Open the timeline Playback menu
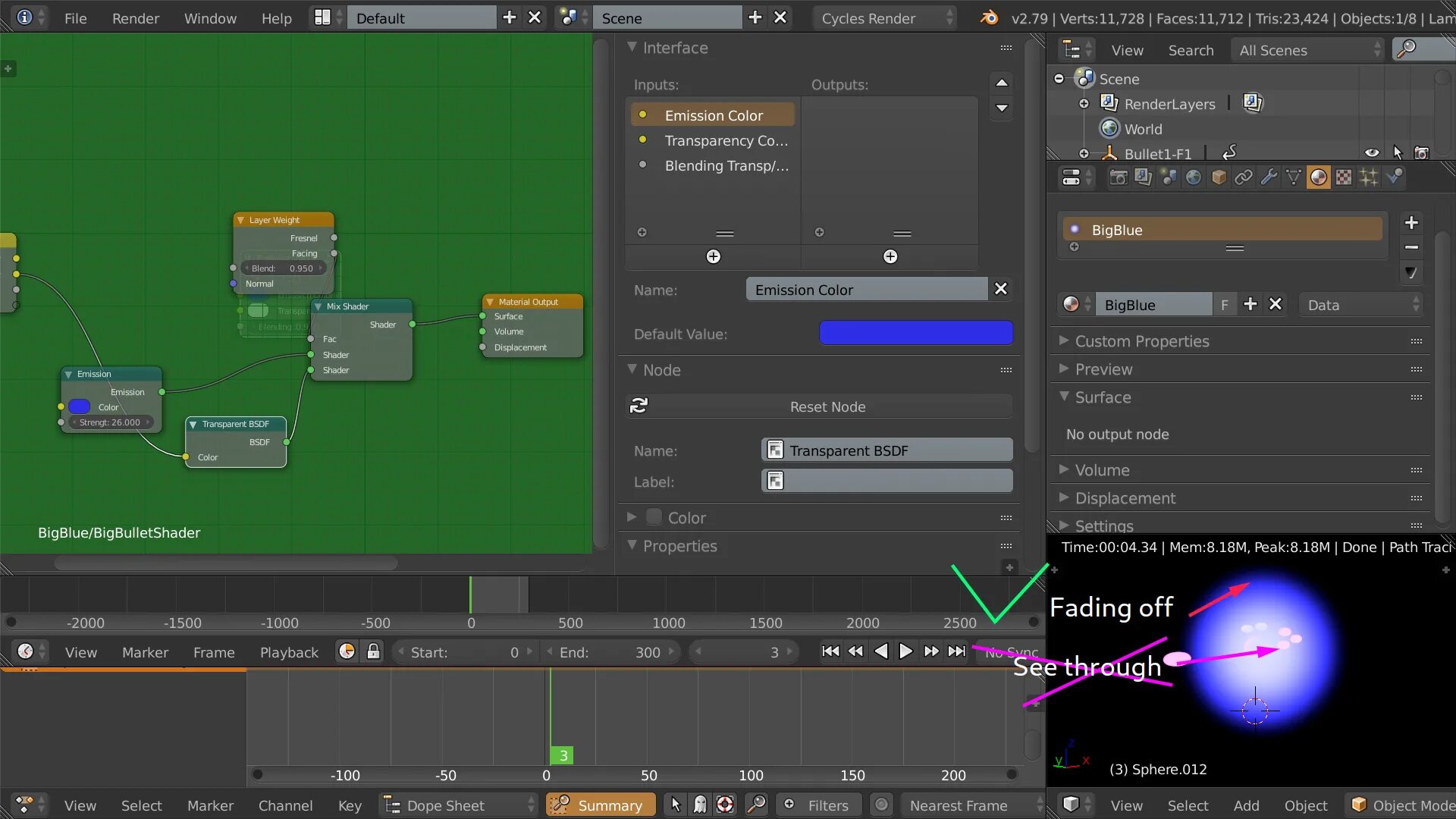Screen dimensions: 1456x819 [289, 652]
